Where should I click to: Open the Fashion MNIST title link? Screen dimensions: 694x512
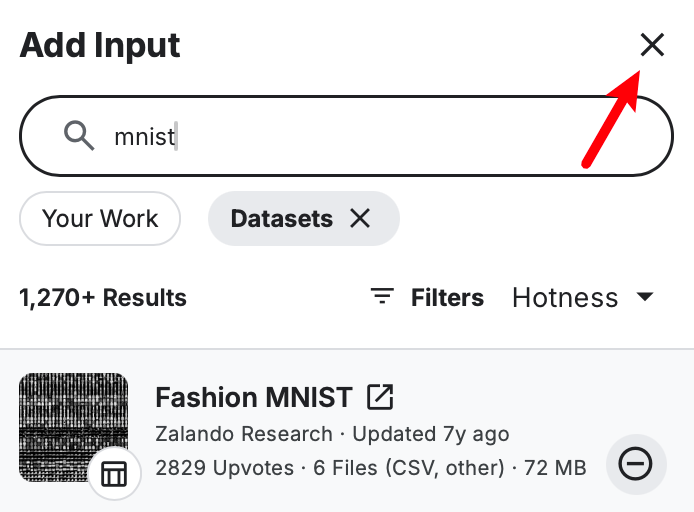pos(254,397)
